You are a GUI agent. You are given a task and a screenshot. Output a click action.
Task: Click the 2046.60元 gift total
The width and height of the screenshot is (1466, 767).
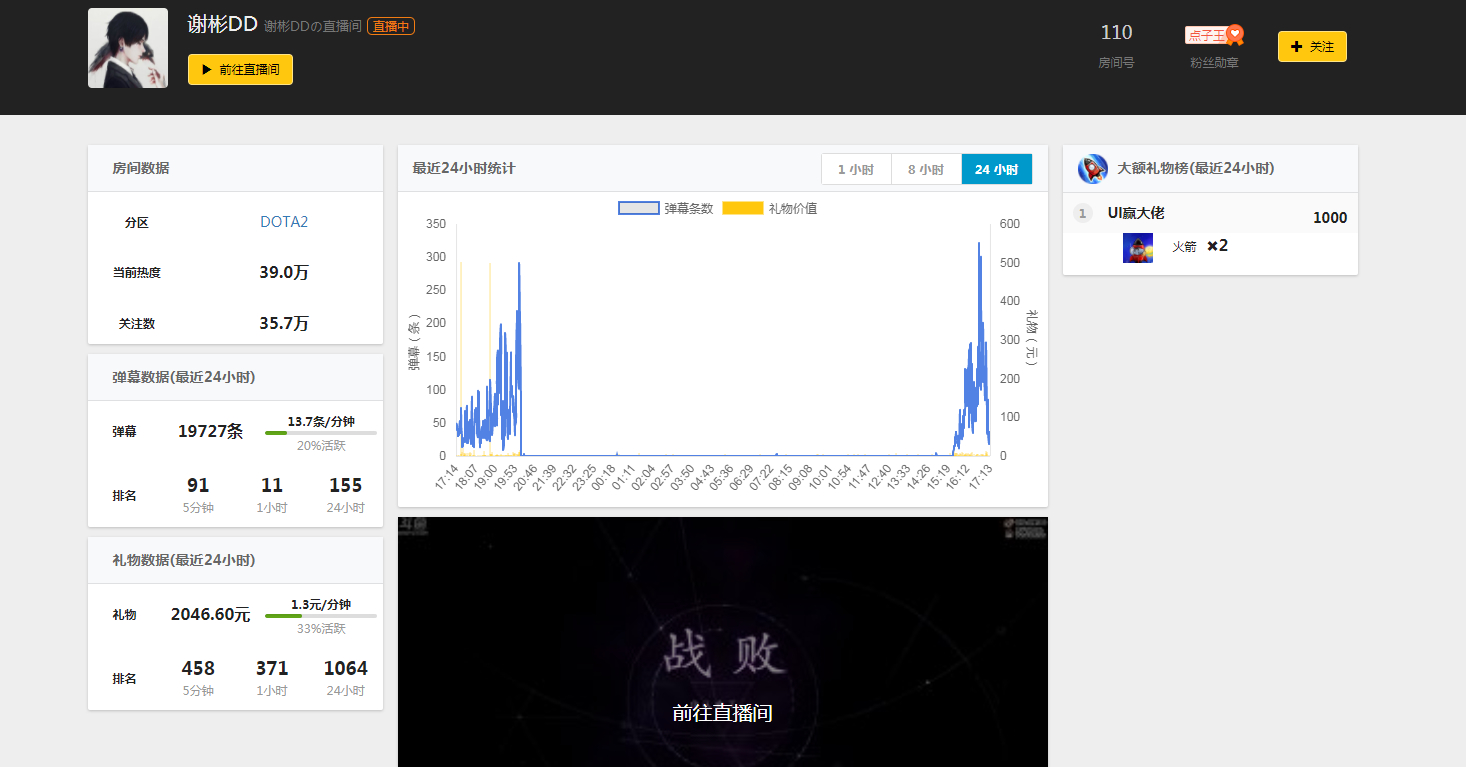coord(210,614)
